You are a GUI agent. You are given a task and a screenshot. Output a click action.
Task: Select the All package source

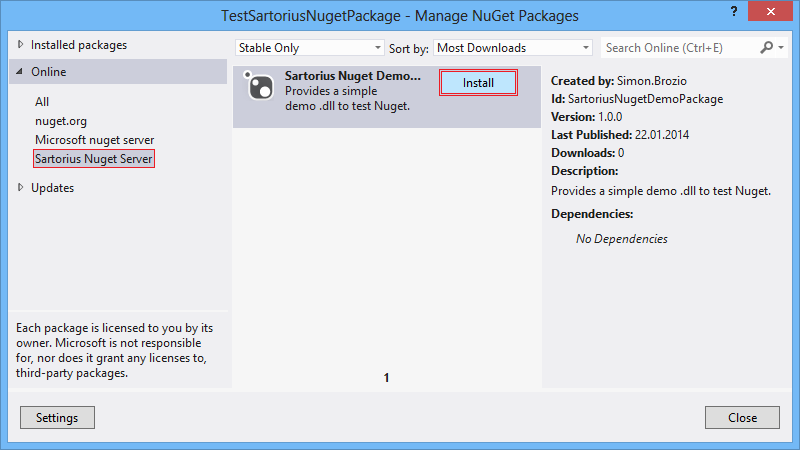tap(42, 102)
